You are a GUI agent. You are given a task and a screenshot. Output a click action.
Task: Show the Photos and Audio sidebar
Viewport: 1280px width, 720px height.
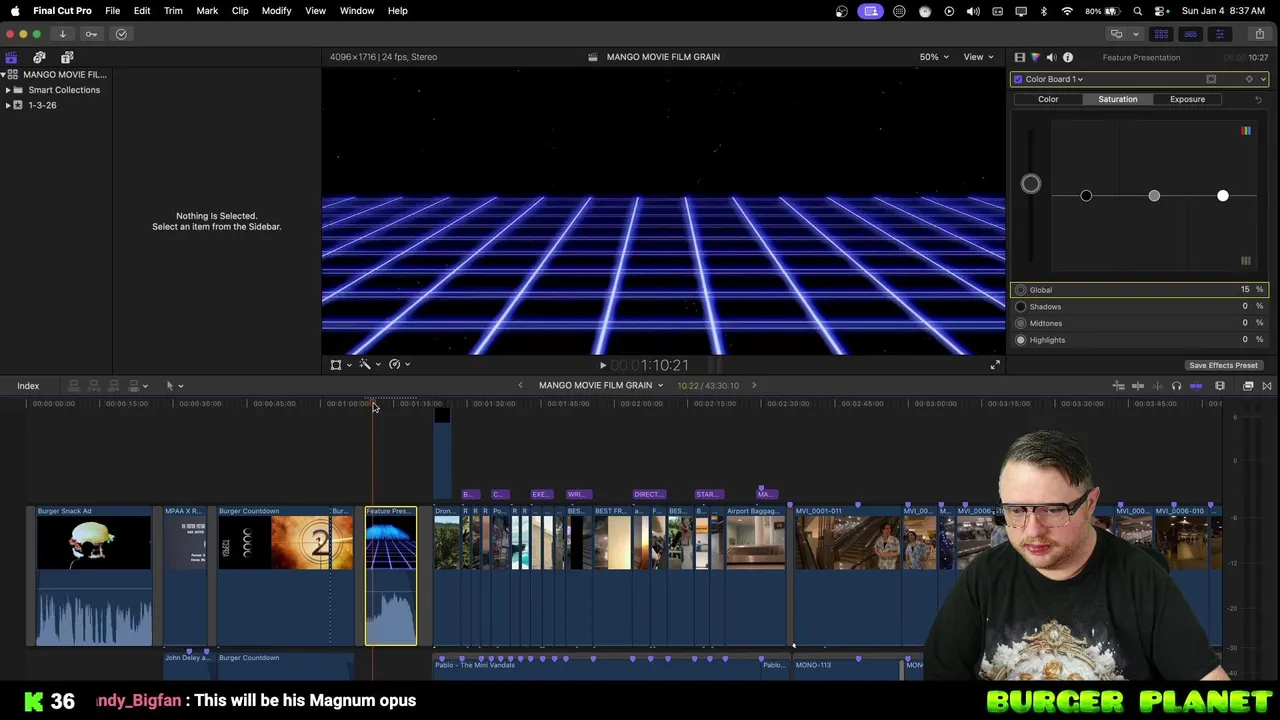[x=39, y=58]
